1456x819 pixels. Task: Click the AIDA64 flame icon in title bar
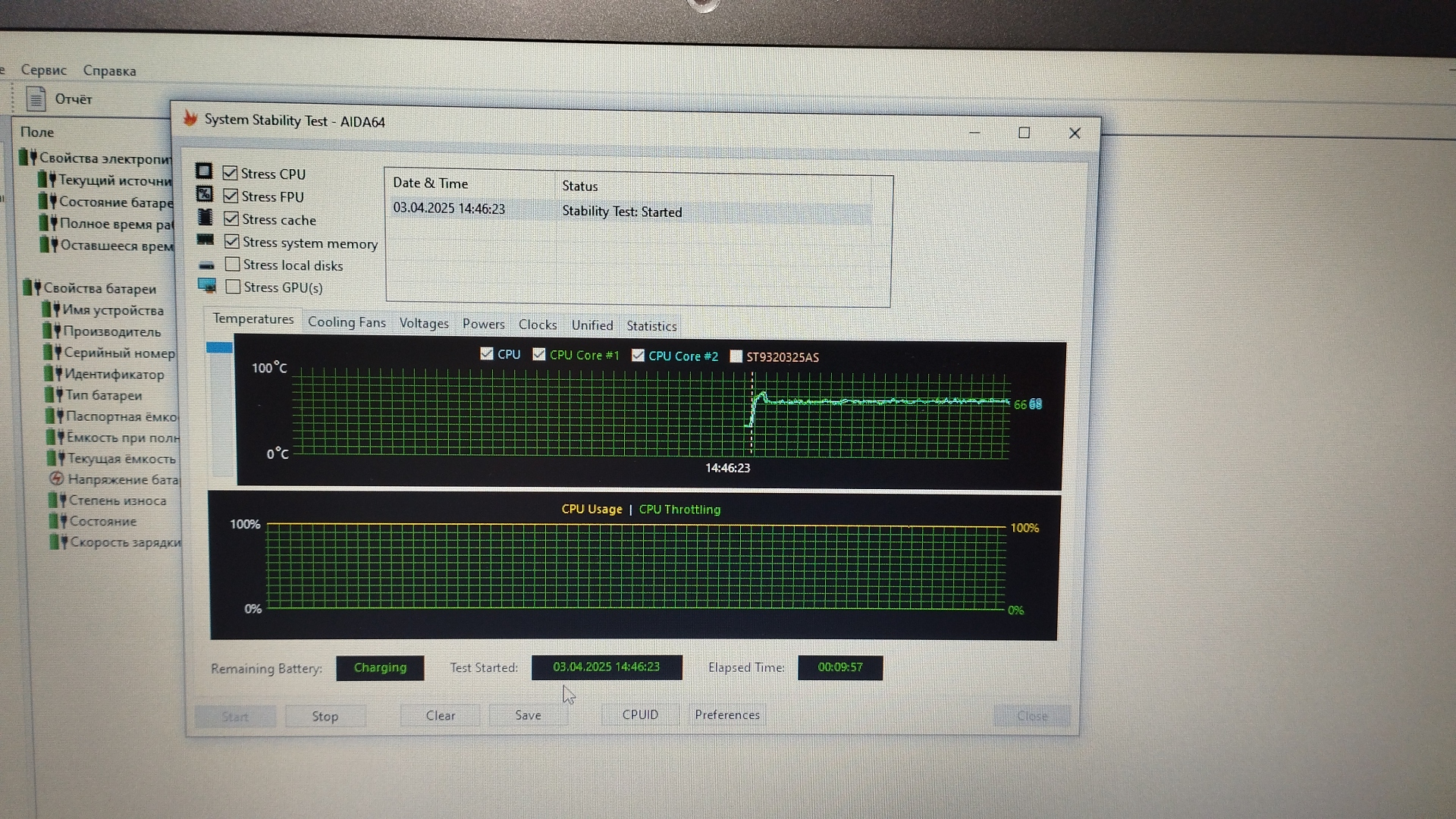coord(190,119)
